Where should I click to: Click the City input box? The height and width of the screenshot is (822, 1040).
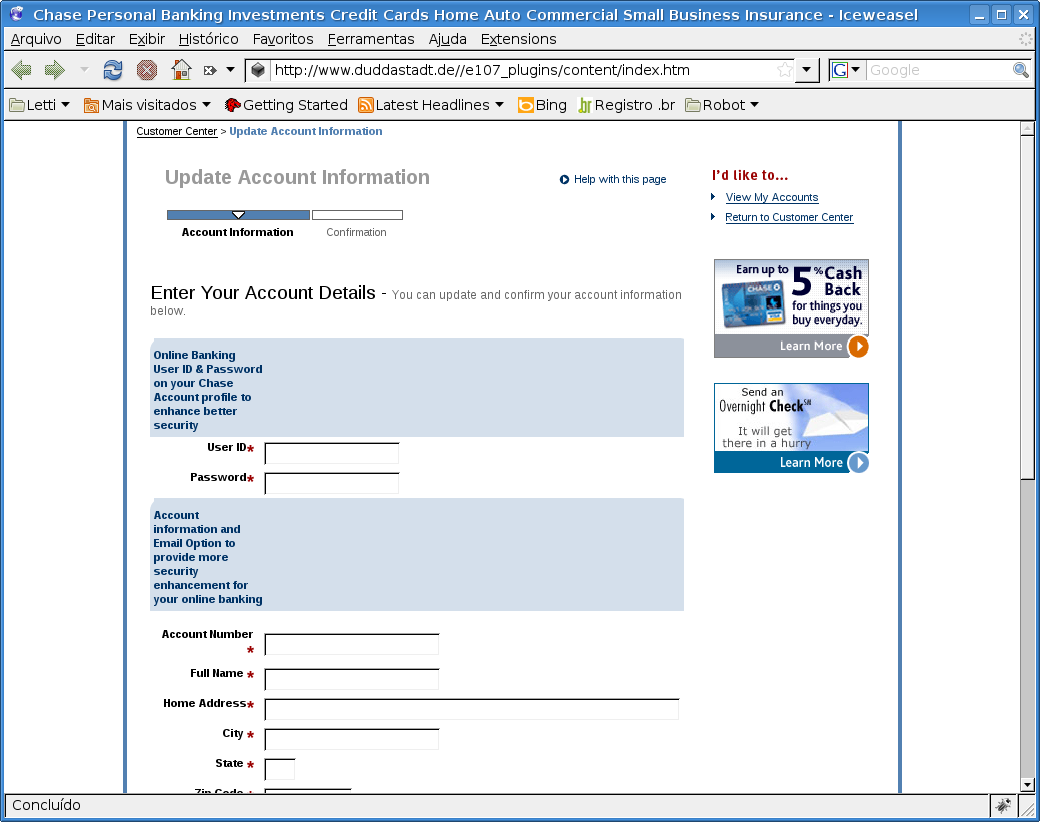[x=352, y=739]
